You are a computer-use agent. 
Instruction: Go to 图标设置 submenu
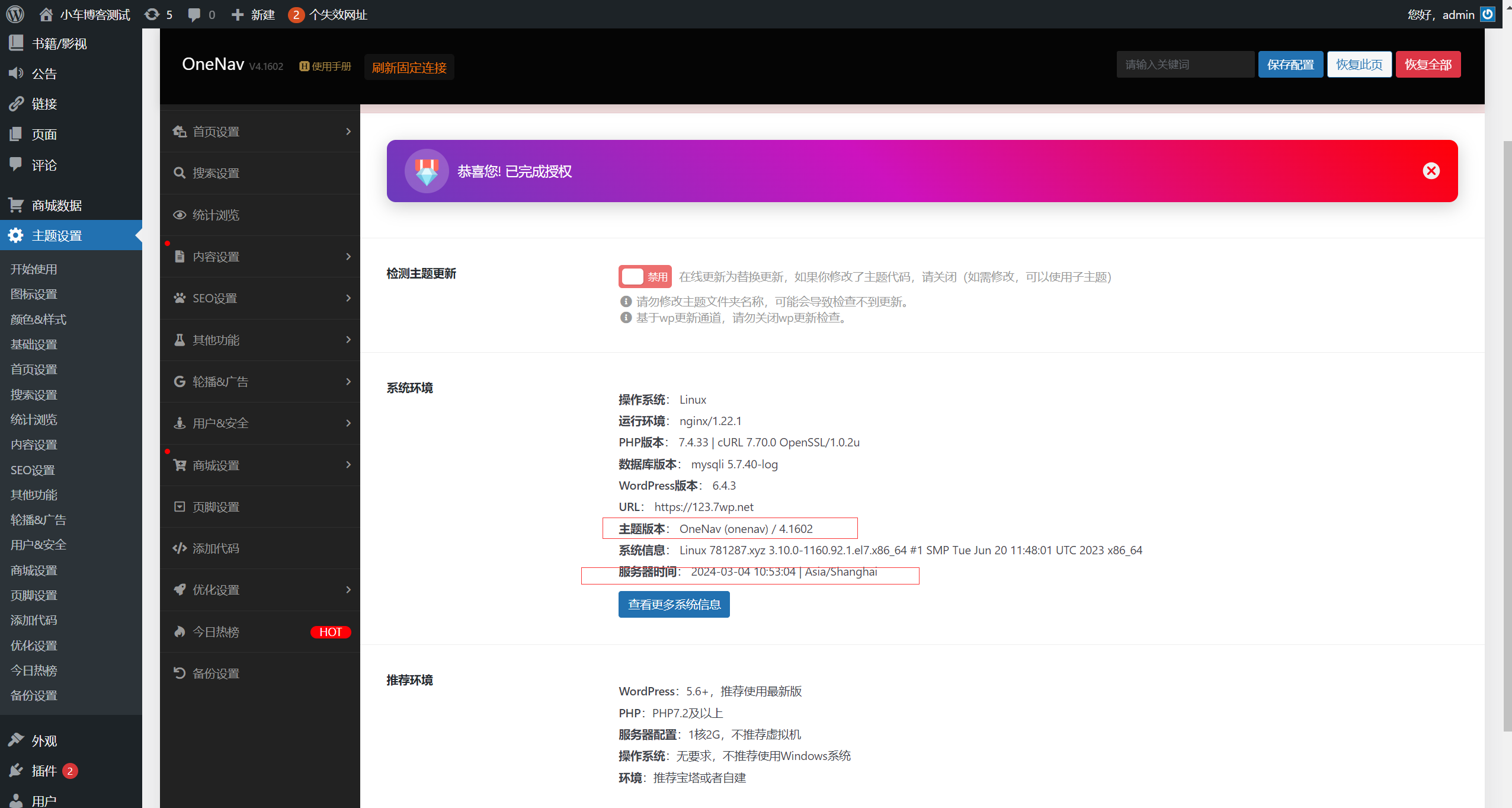(x=34, y=294)
